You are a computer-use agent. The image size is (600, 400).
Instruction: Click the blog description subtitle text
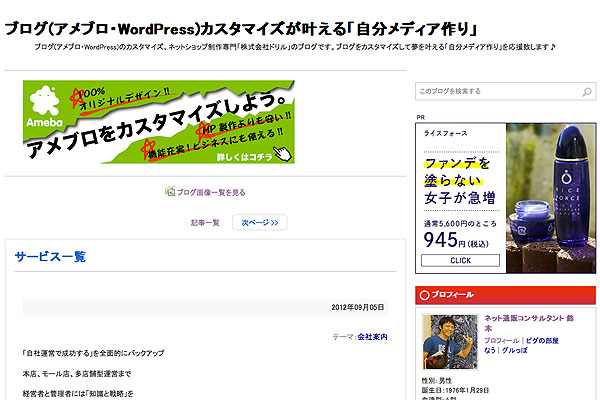[x=295, y=47]
